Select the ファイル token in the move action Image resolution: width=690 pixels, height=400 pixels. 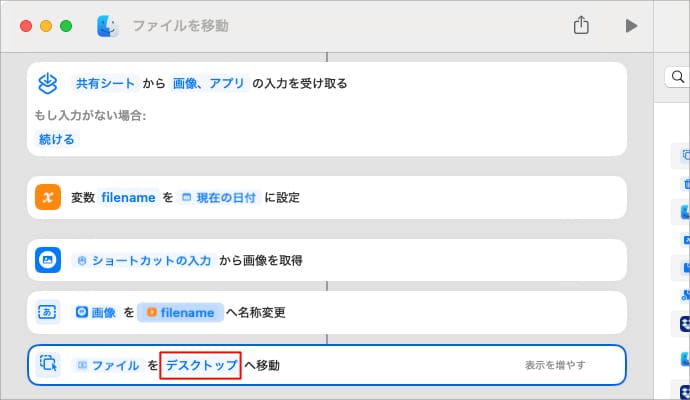pos(108,365)
